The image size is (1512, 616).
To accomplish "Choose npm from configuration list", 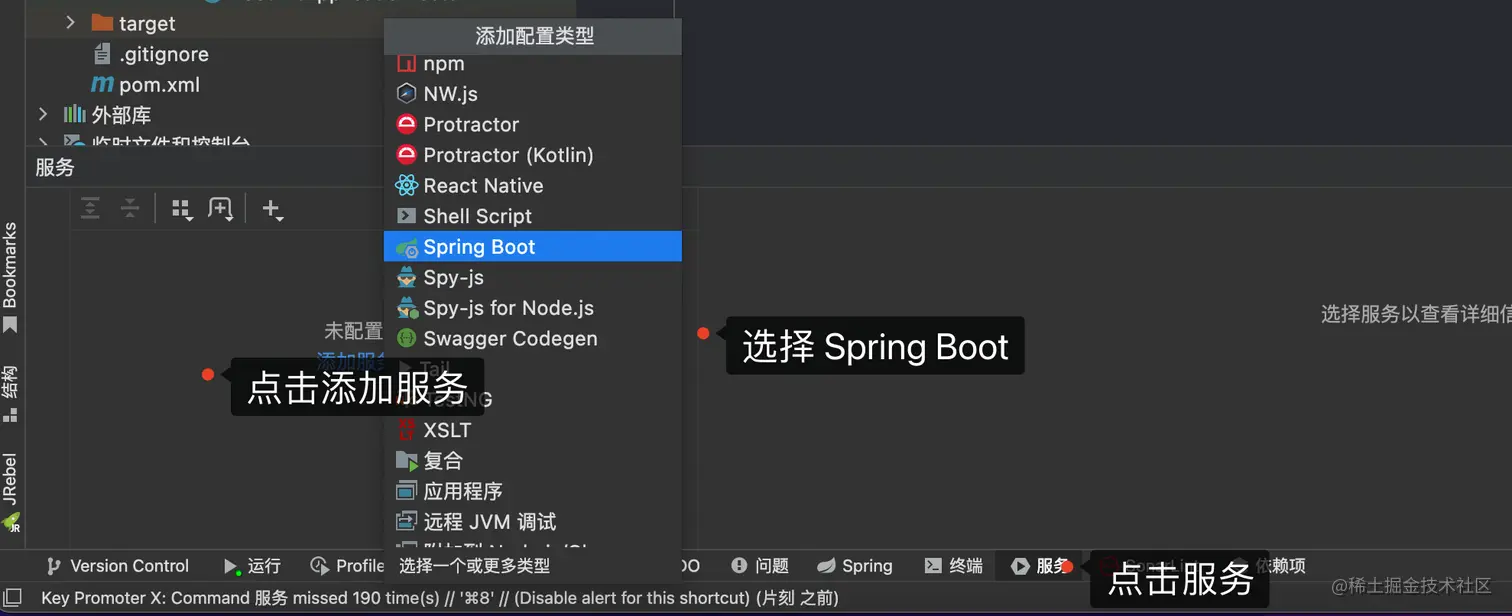I will tap(532, 64).
